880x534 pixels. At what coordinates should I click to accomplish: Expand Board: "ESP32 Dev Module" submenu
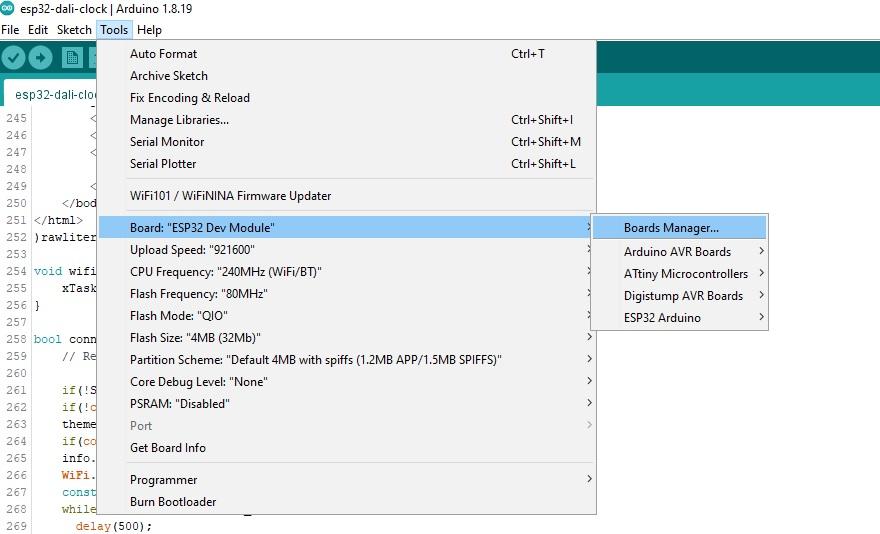(345, 227)
